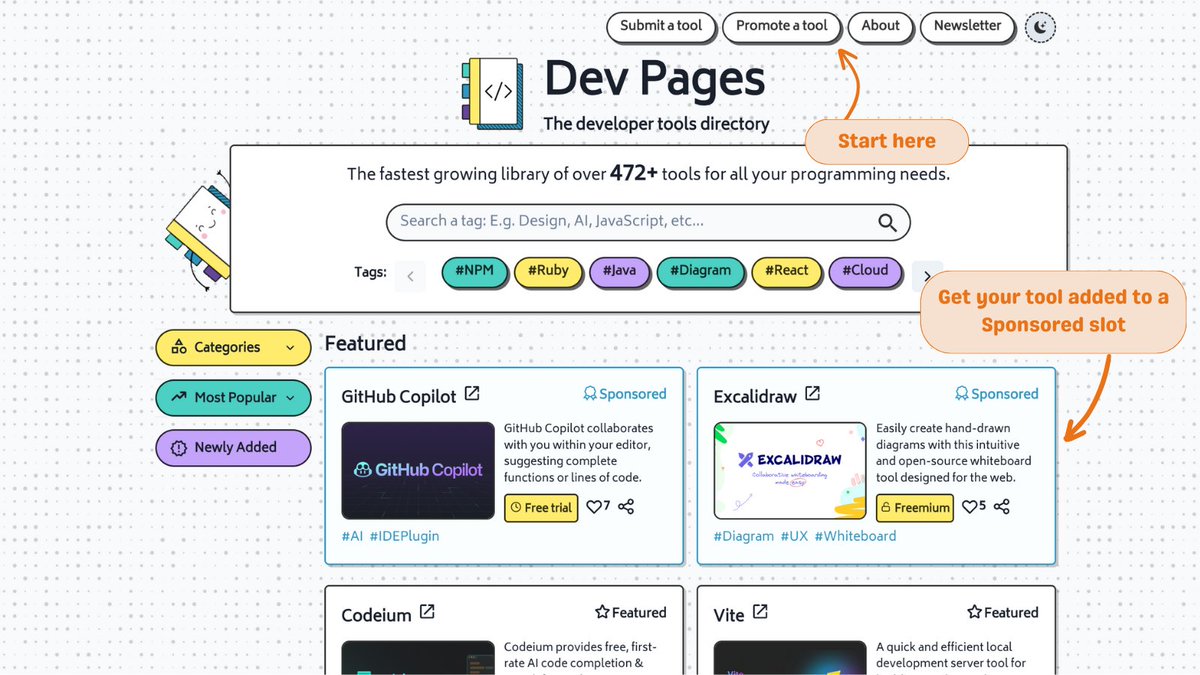
Task: Open the #AI tag link
Action: pos(353,536)
